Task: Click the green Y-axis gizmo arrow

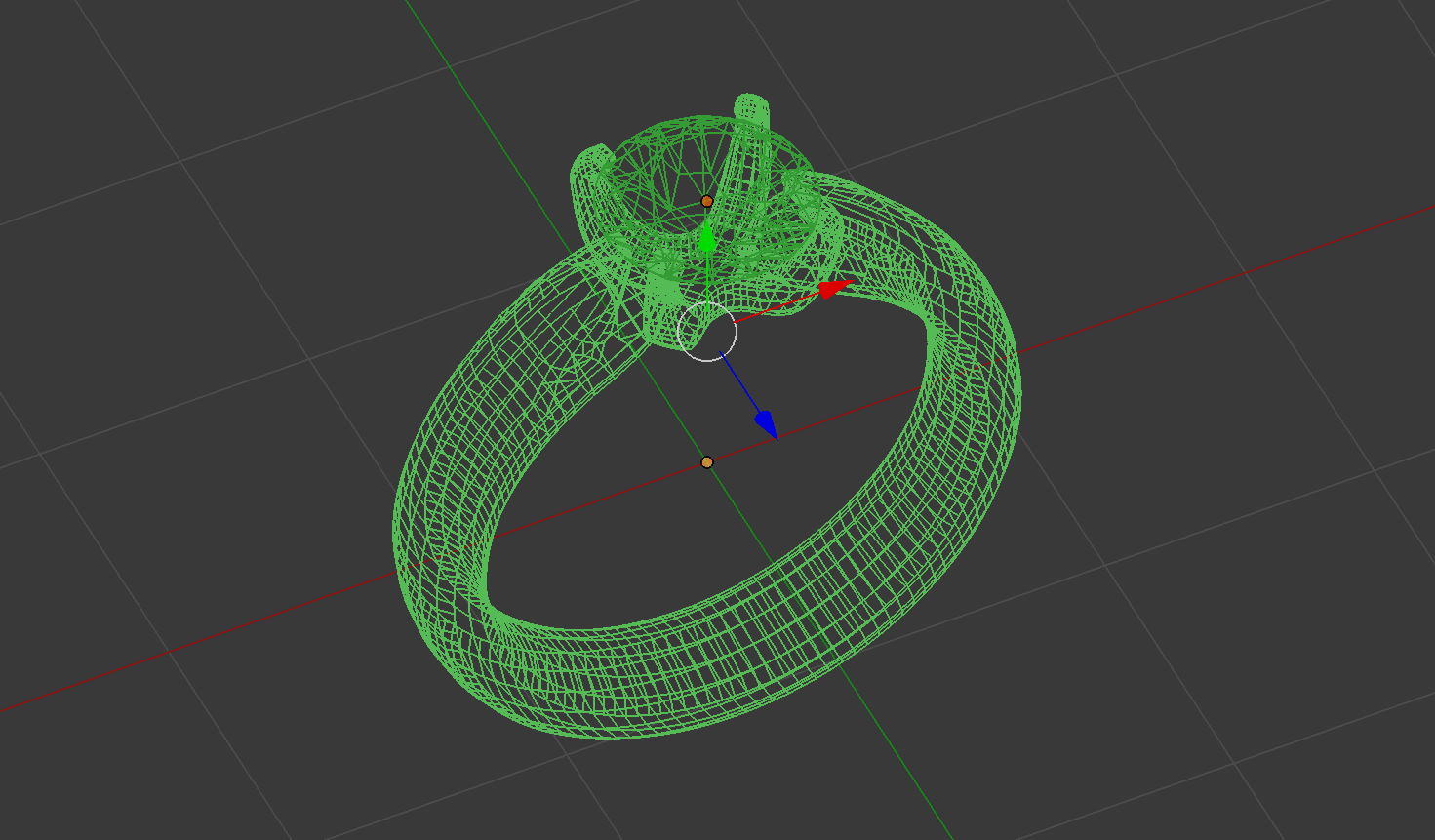Action: (x=707, y=238)
